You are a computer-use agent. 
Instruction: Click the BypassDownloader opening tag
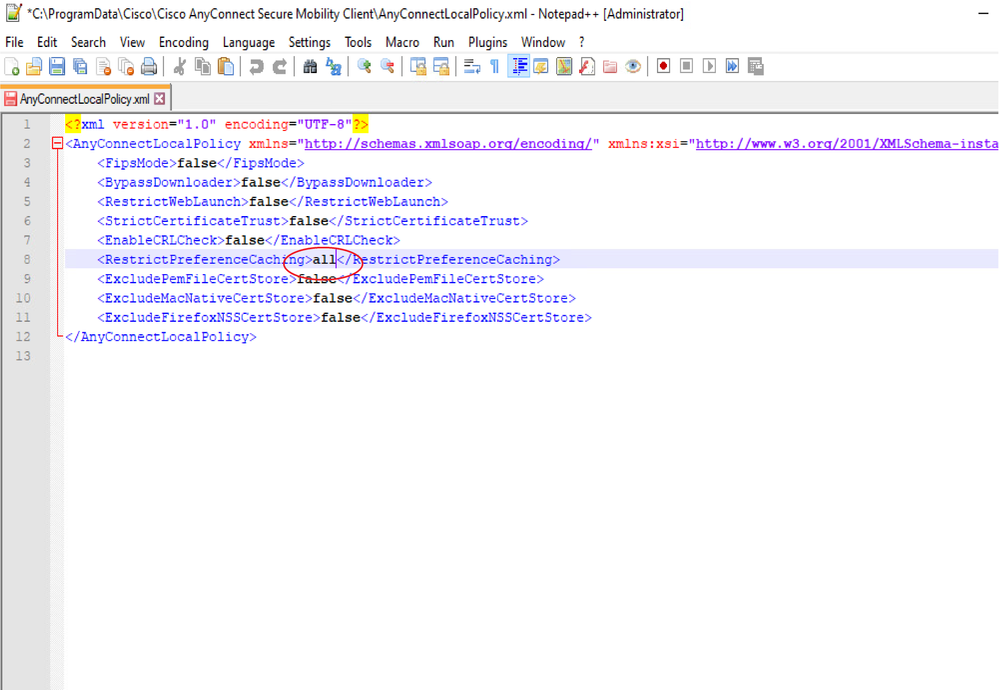pos(169,182)
